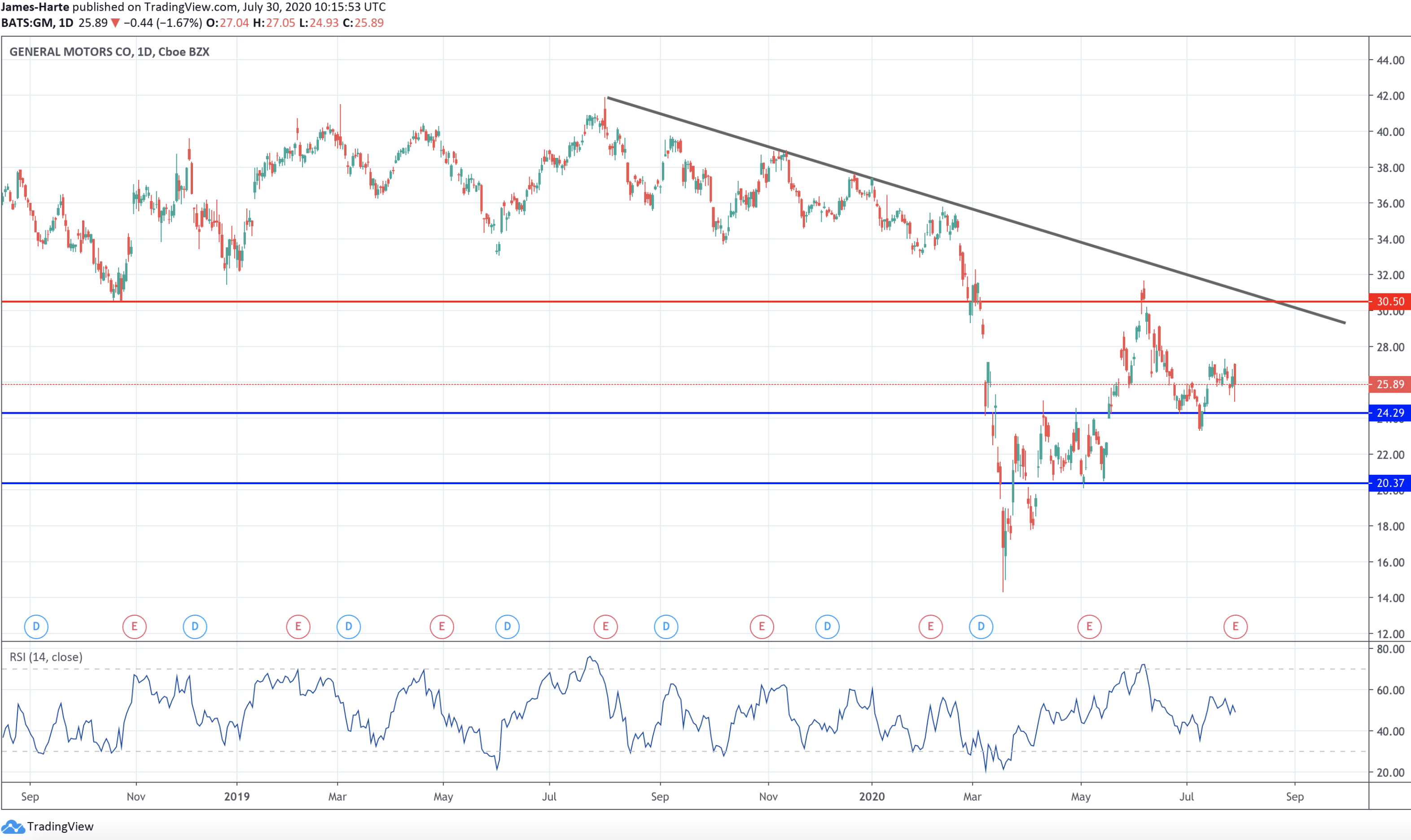Click the earnings E marker near Nov 2018

click(134, 626)
